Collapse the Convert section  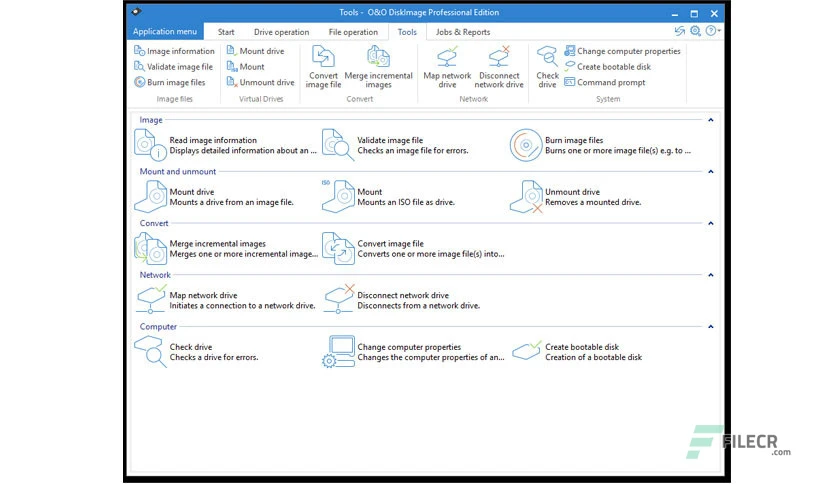[x=711, y=223]
